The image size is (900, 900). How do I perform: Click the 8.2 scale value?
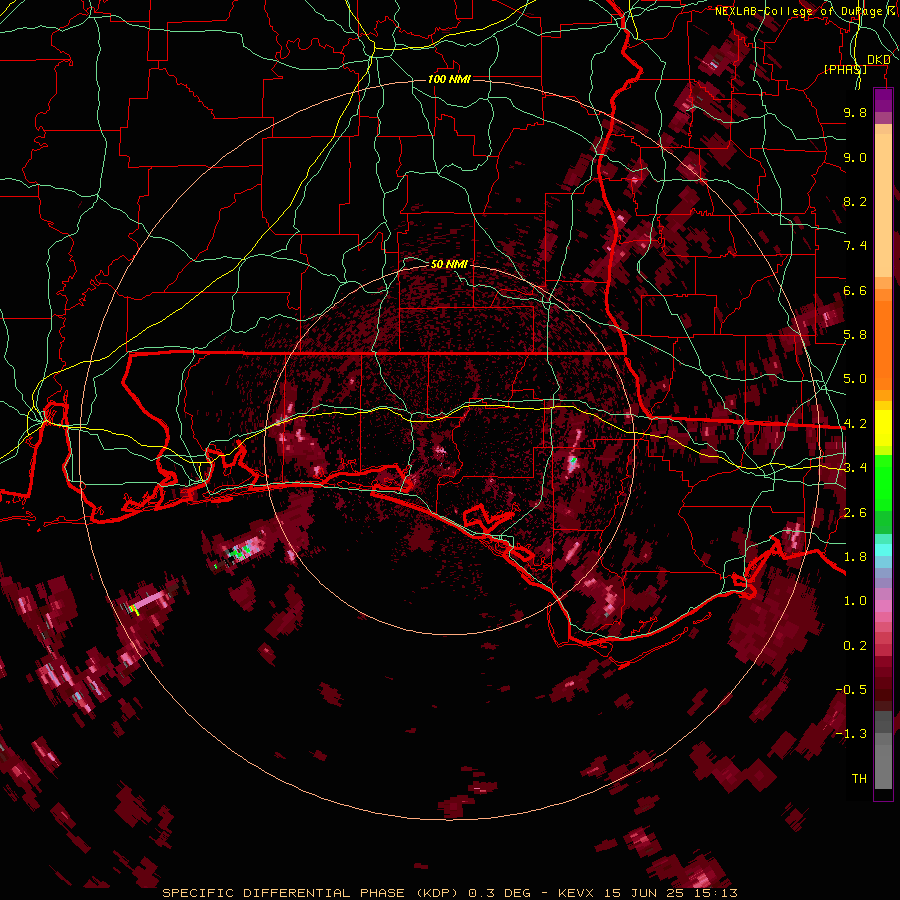(x=855, y=201)
